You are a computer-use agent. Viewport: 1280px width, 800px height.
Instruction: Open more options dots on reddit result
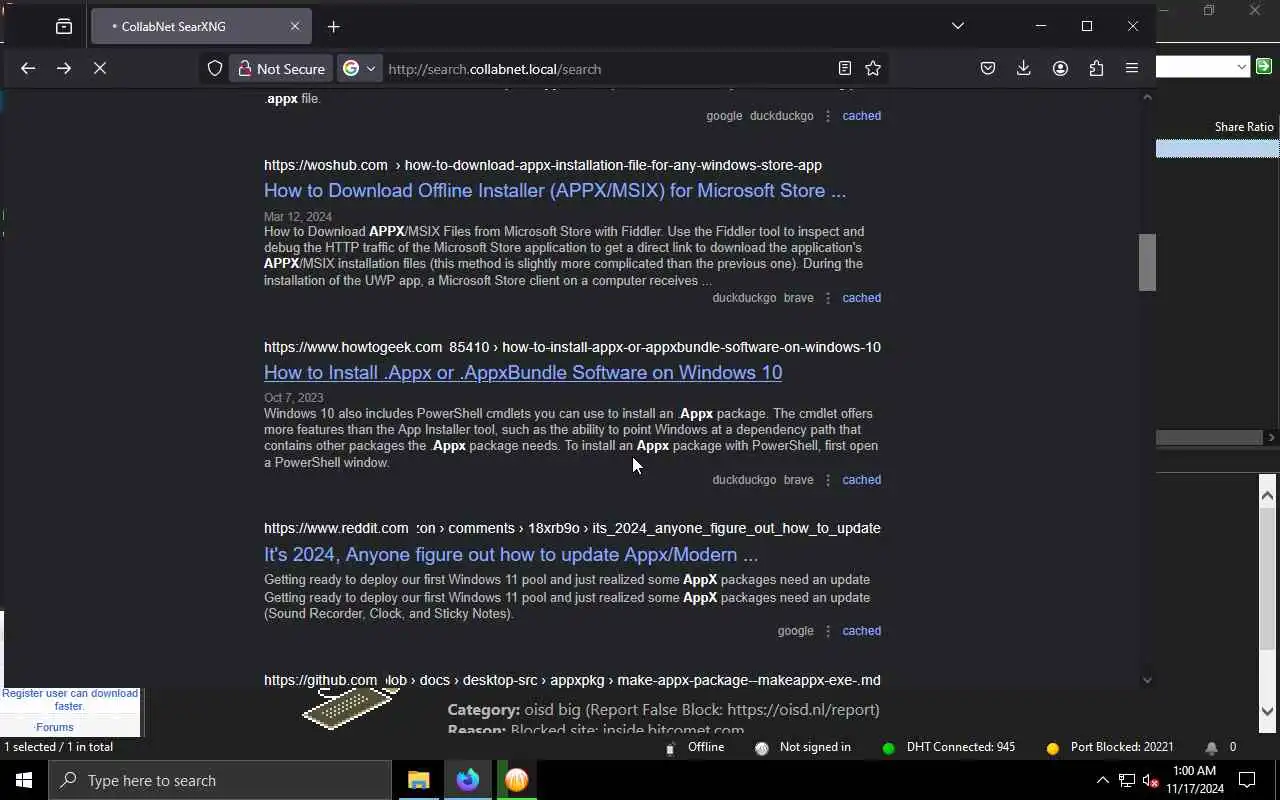coord(828,631)
